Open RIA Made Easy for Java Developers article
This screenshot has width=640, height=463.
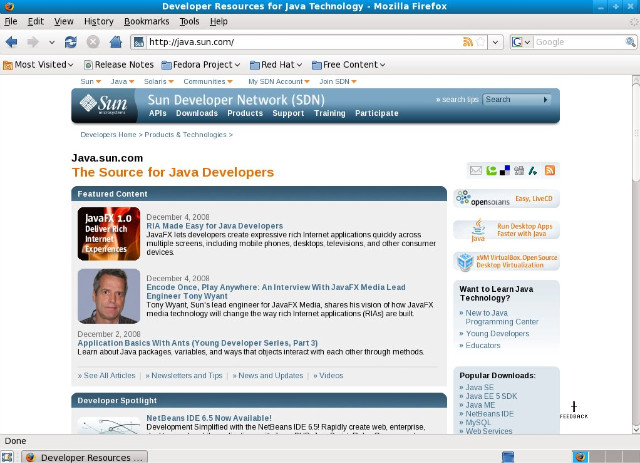pos(215,226)
